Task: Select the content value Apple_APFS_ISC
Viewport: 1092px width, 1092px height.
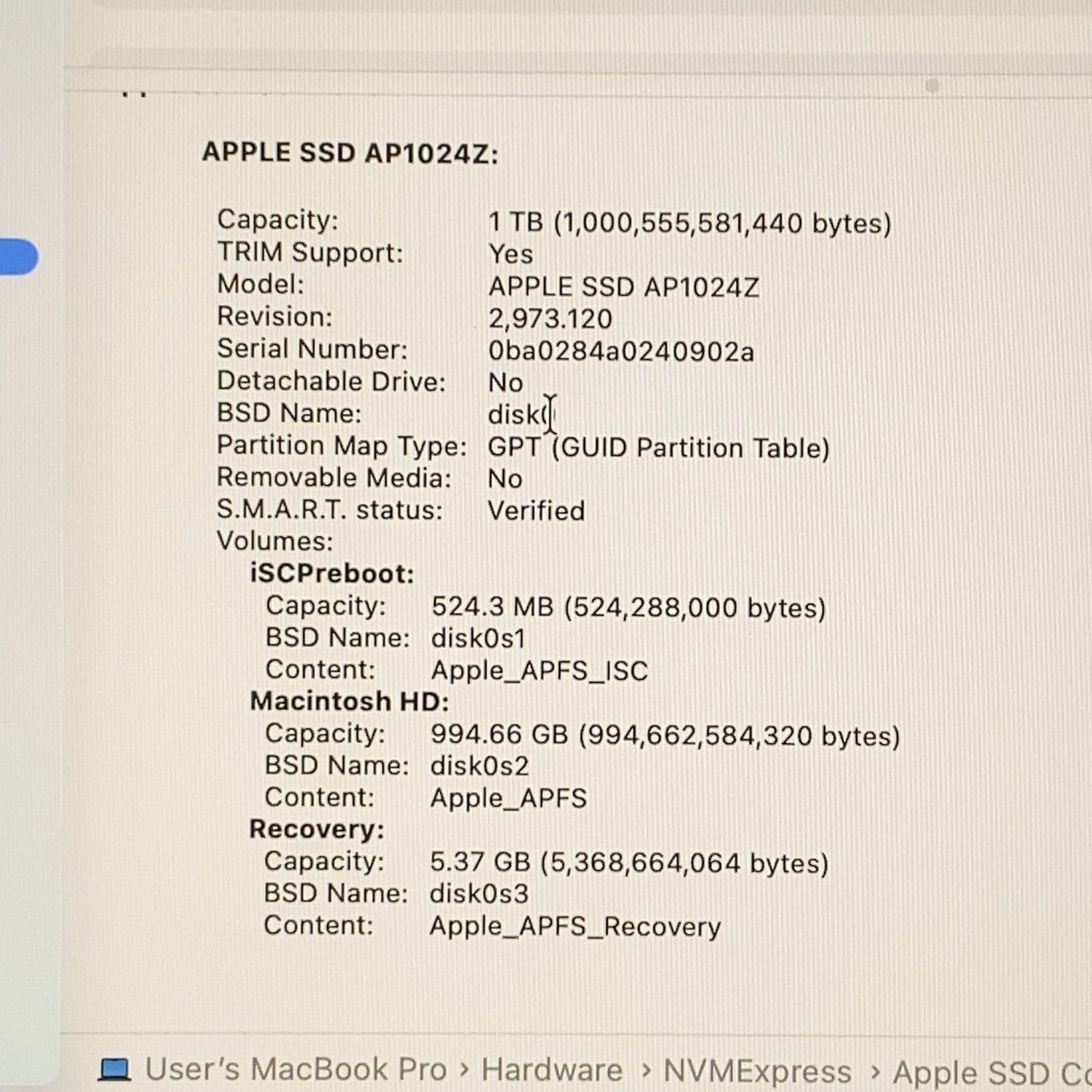Action: (x=539, y=670)
